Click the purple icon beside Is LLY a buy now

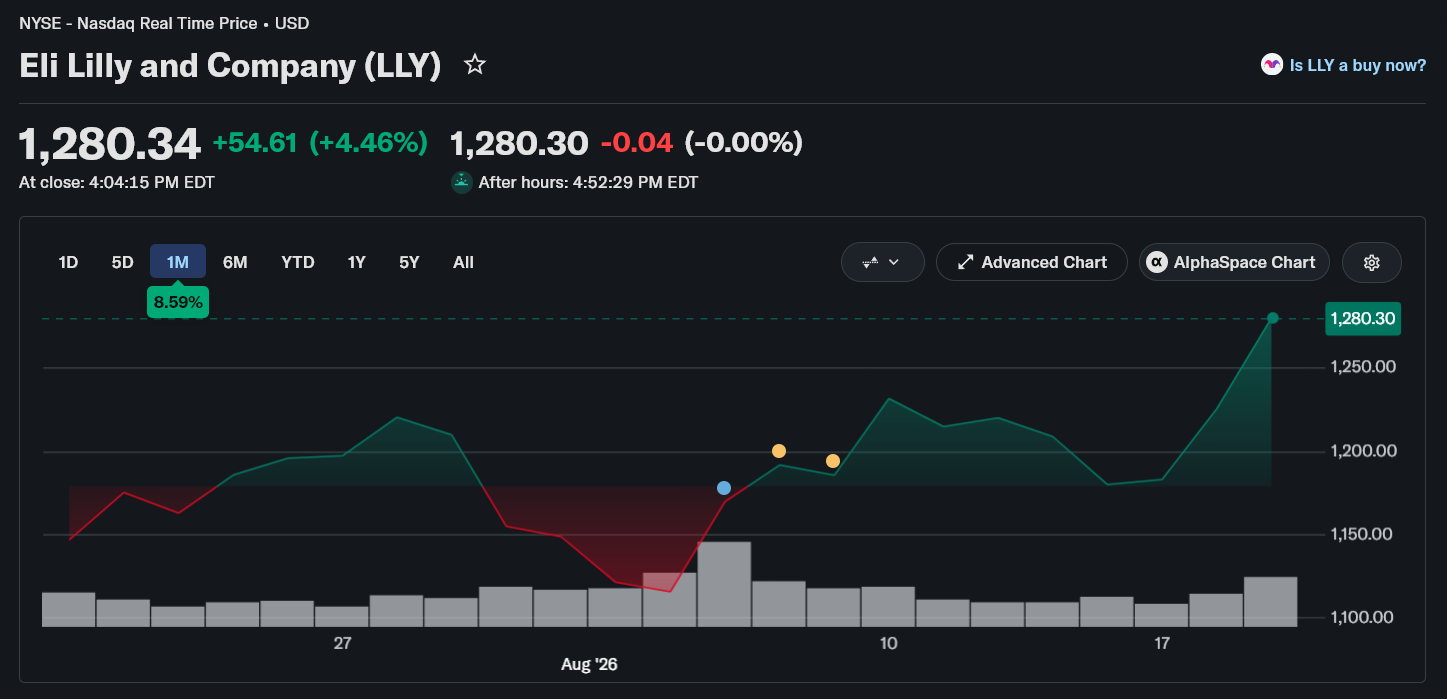pyautogui.click(x=1271, y=65)
